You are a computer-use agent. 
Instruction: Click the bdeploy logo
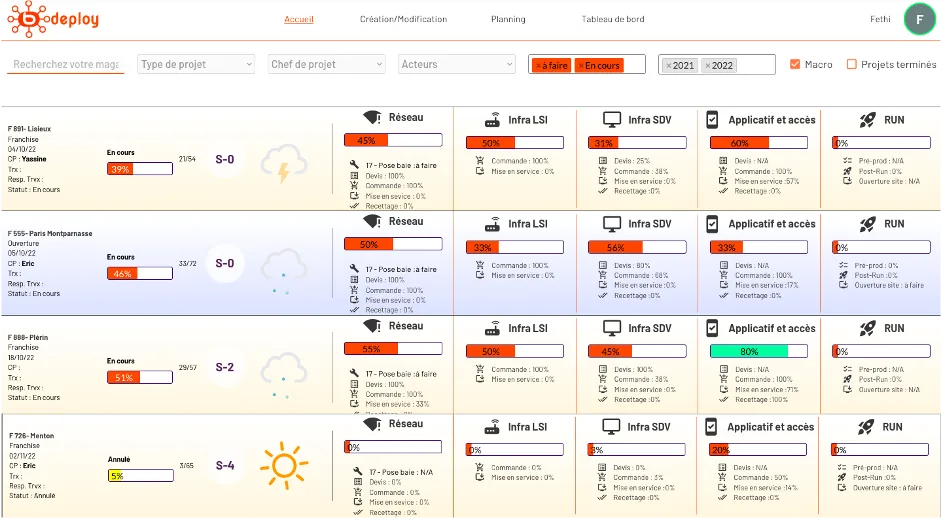pos(53,19)
